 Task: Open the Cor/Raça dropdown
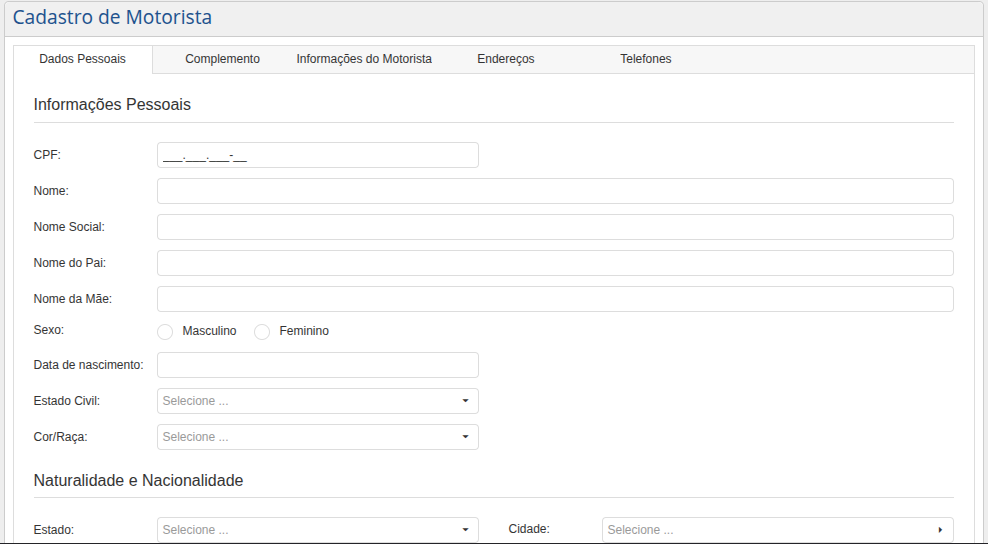coord(317,437)
